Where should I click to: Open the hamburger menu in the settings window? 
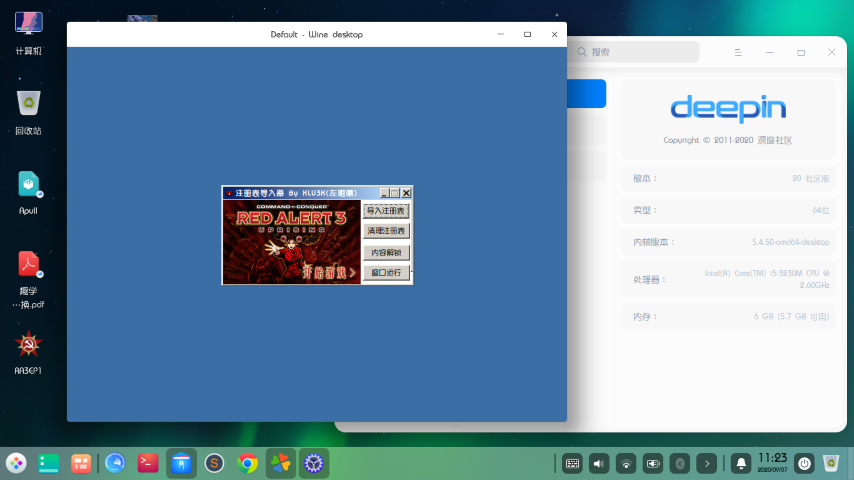pyautogui.click(x=738, y=52)
